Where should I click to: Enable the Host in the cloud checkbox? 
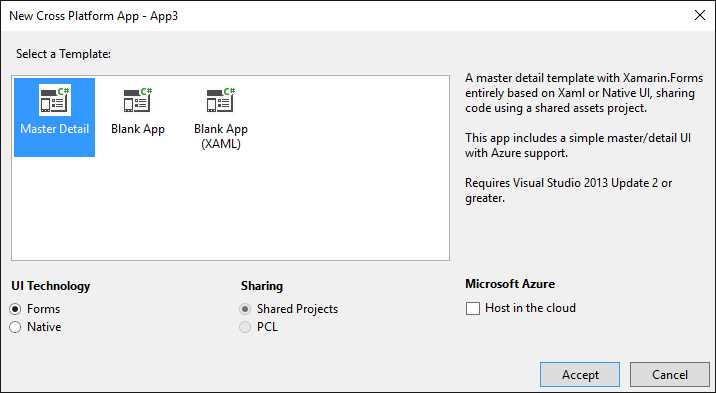pos(473,309)
